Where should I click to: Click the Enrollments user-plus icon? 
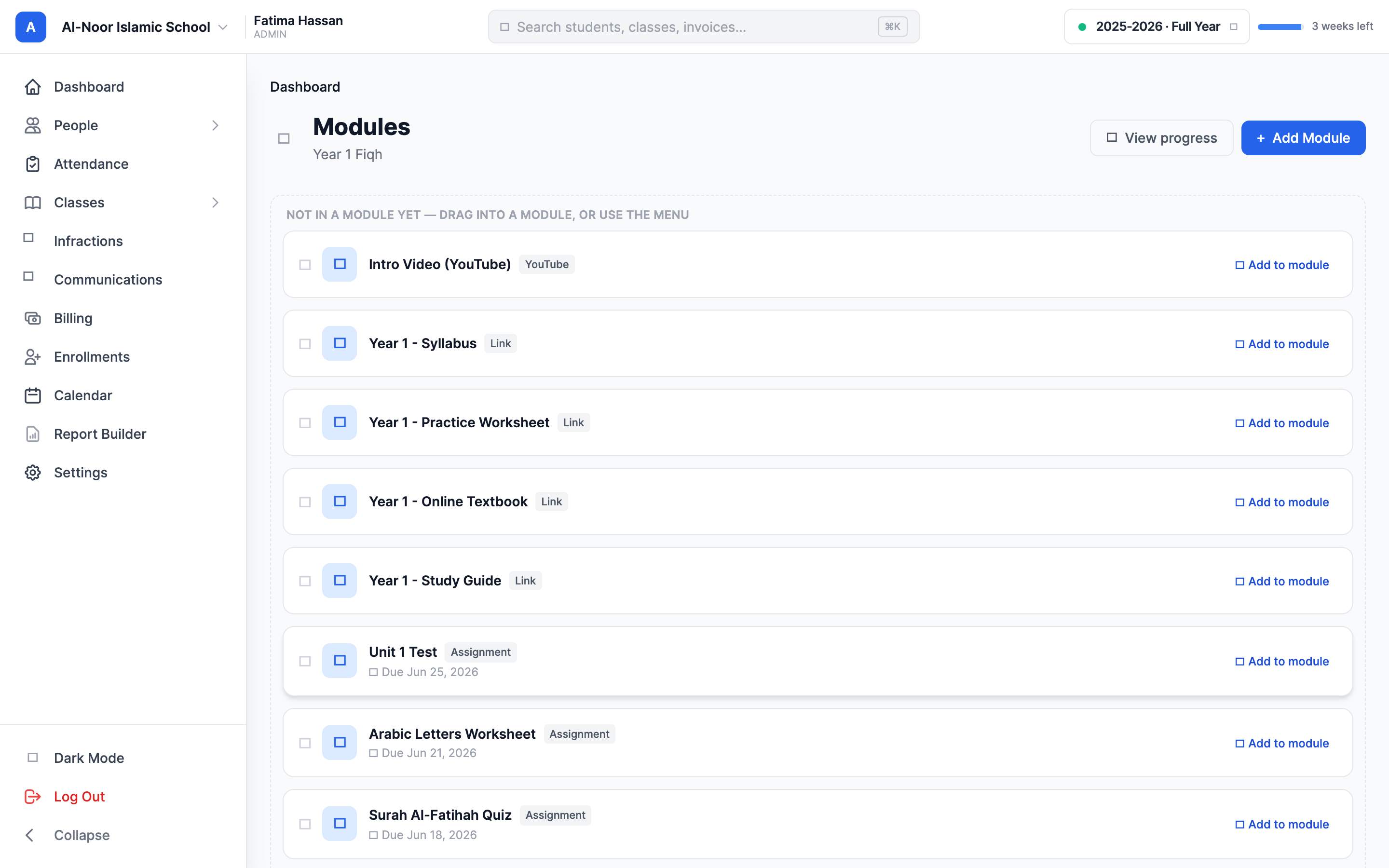point(33,356)
